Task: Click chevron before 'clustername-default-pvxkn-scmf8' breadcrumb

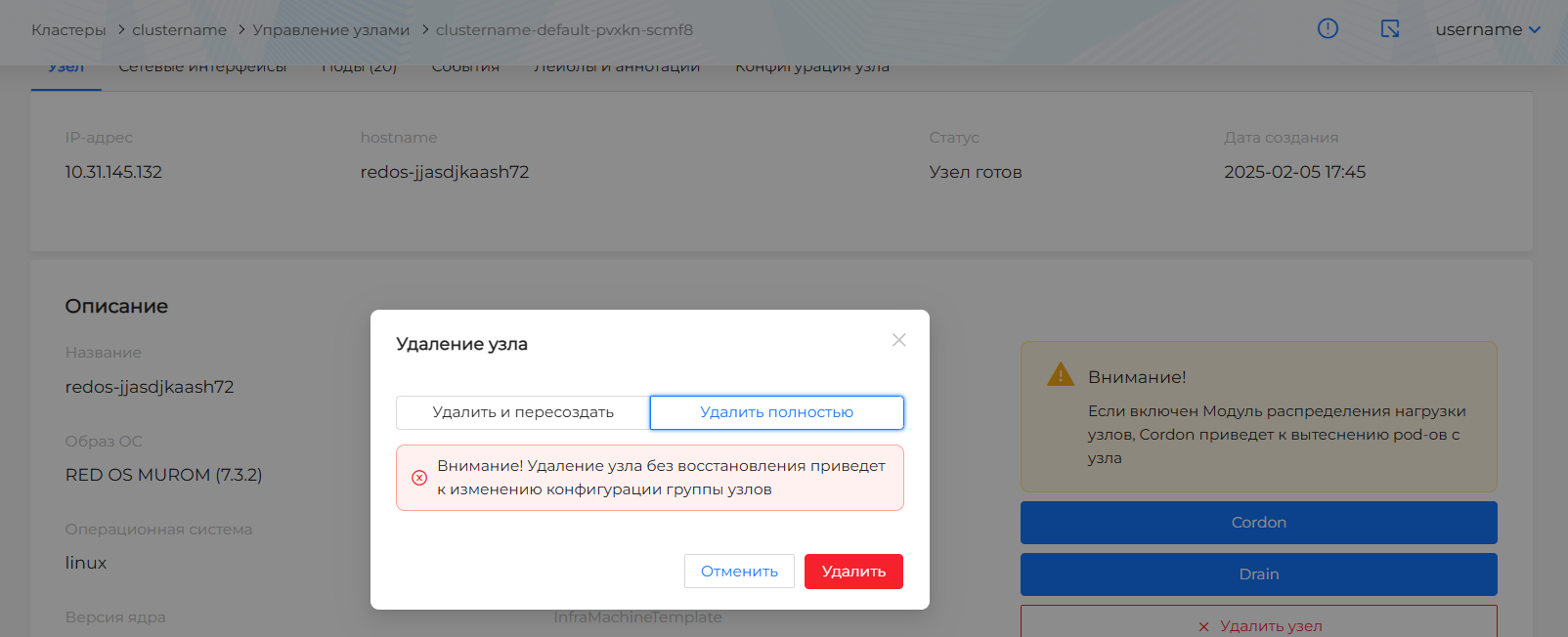Action: [x=425, y=30]
